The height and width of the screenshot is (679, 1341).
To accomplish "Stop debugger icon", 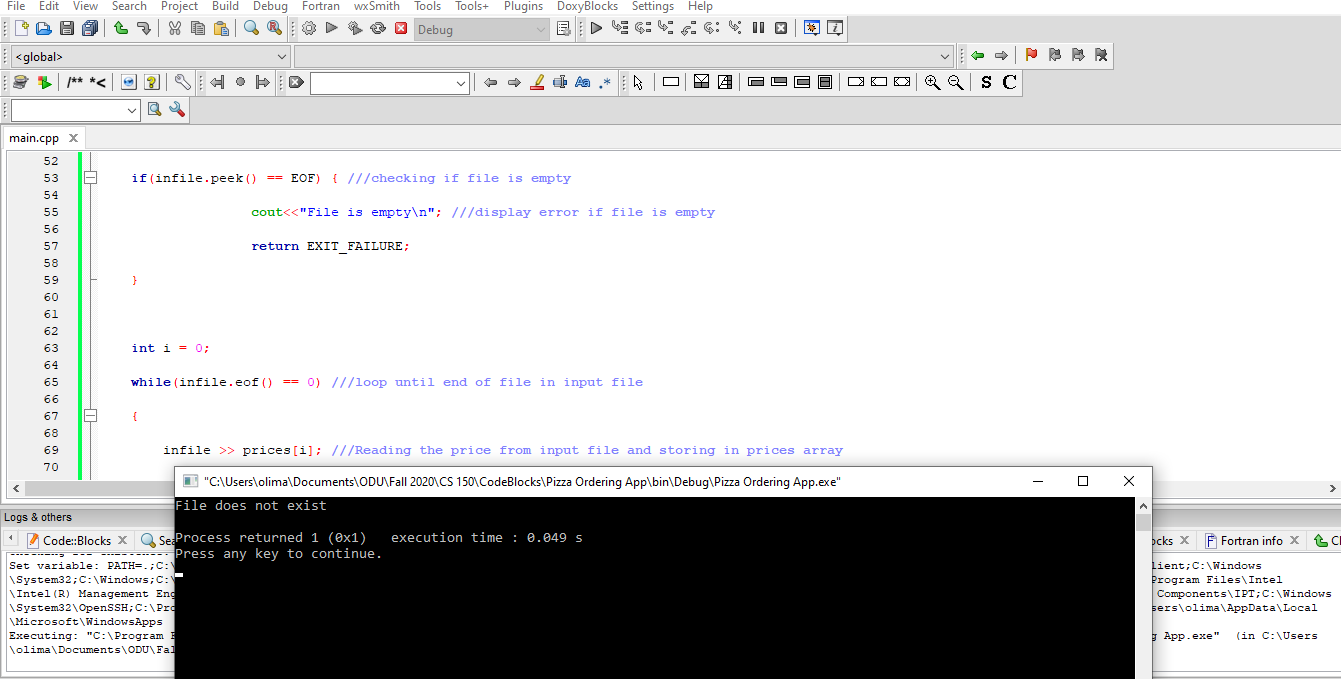I will click(x=781, y=28).
